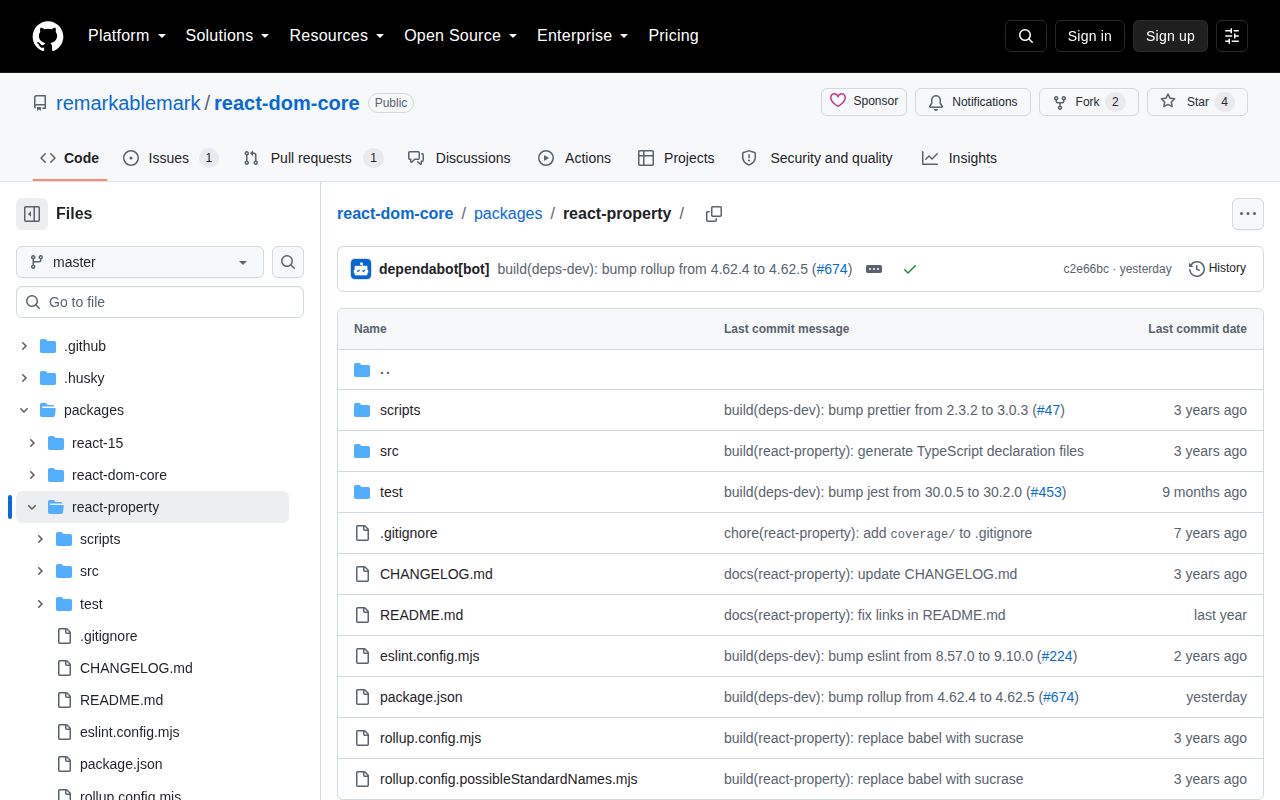Fork the repository button
Viewport: 1280px width, 800px height.
coord(1089,102)
